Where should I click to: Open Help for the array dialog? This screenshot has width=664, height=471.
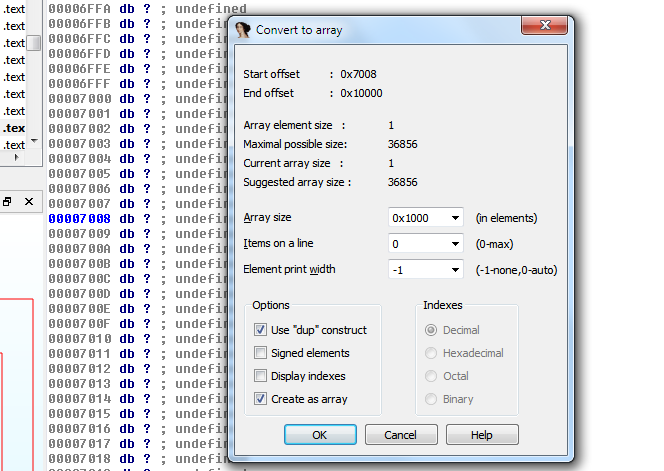(x=482, y=435)
